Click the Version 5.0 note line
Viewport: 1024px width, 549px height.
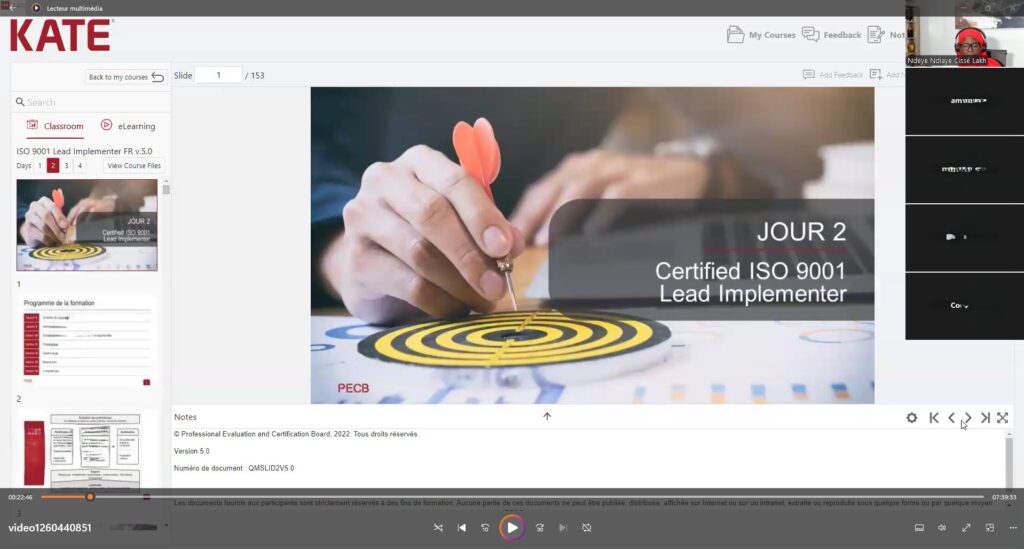click(191, 451)
